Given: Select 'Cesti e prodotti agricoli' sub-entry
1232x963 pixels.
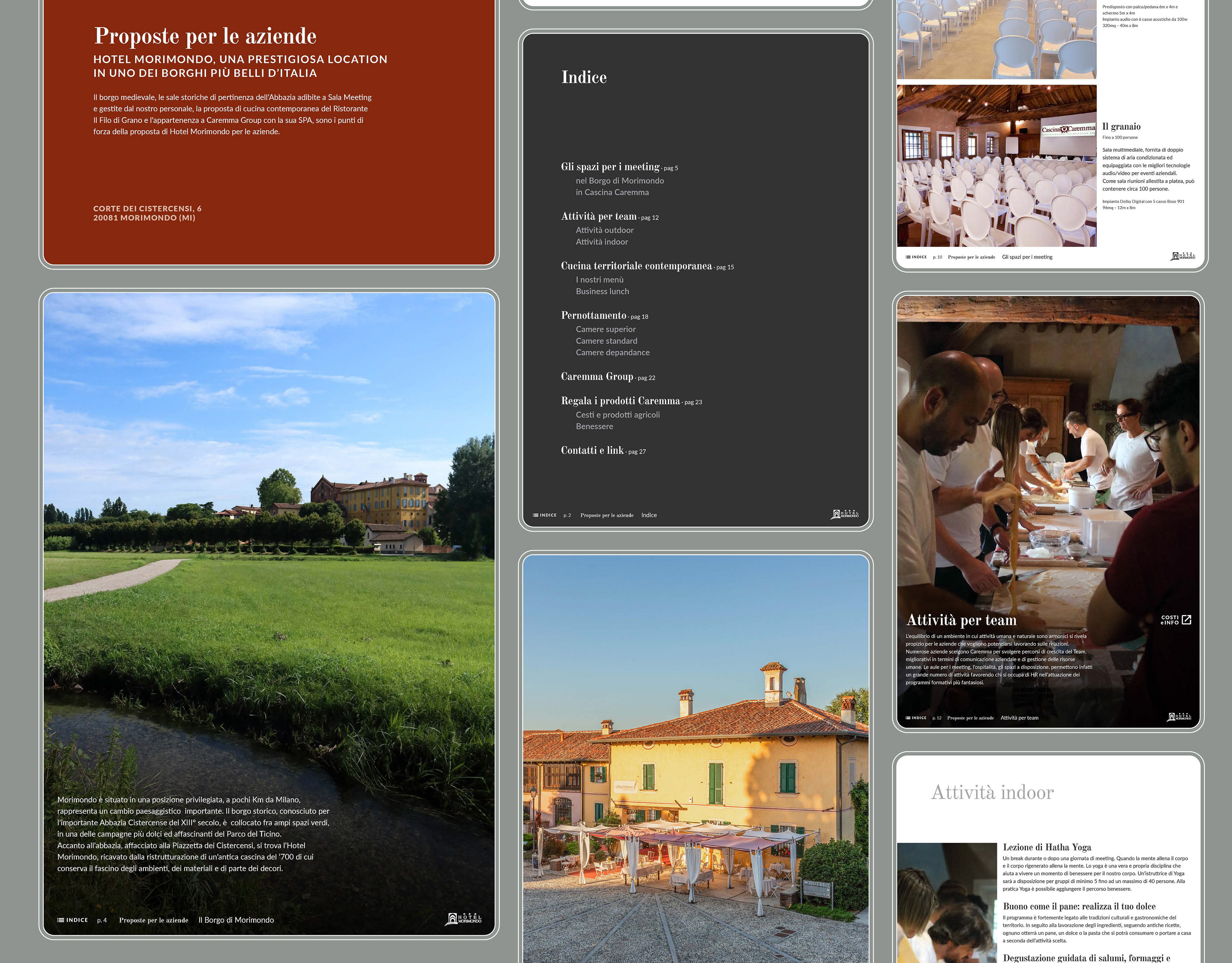Looking at the screenshot, I should [618, 415].
